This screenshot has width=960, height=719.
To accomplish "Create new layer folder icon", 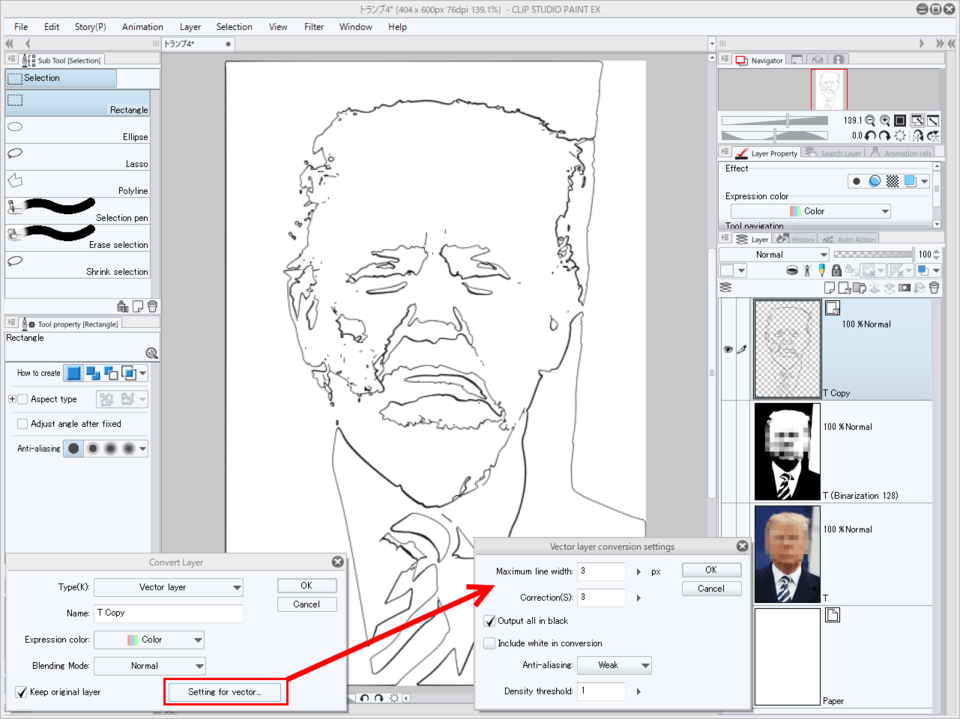I will [859, 288].
